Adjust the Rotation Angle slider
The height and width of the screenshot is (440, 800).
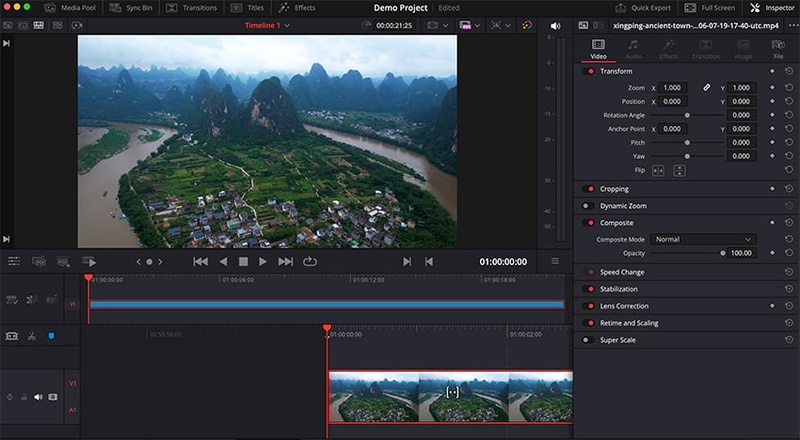tap(687, 115)
